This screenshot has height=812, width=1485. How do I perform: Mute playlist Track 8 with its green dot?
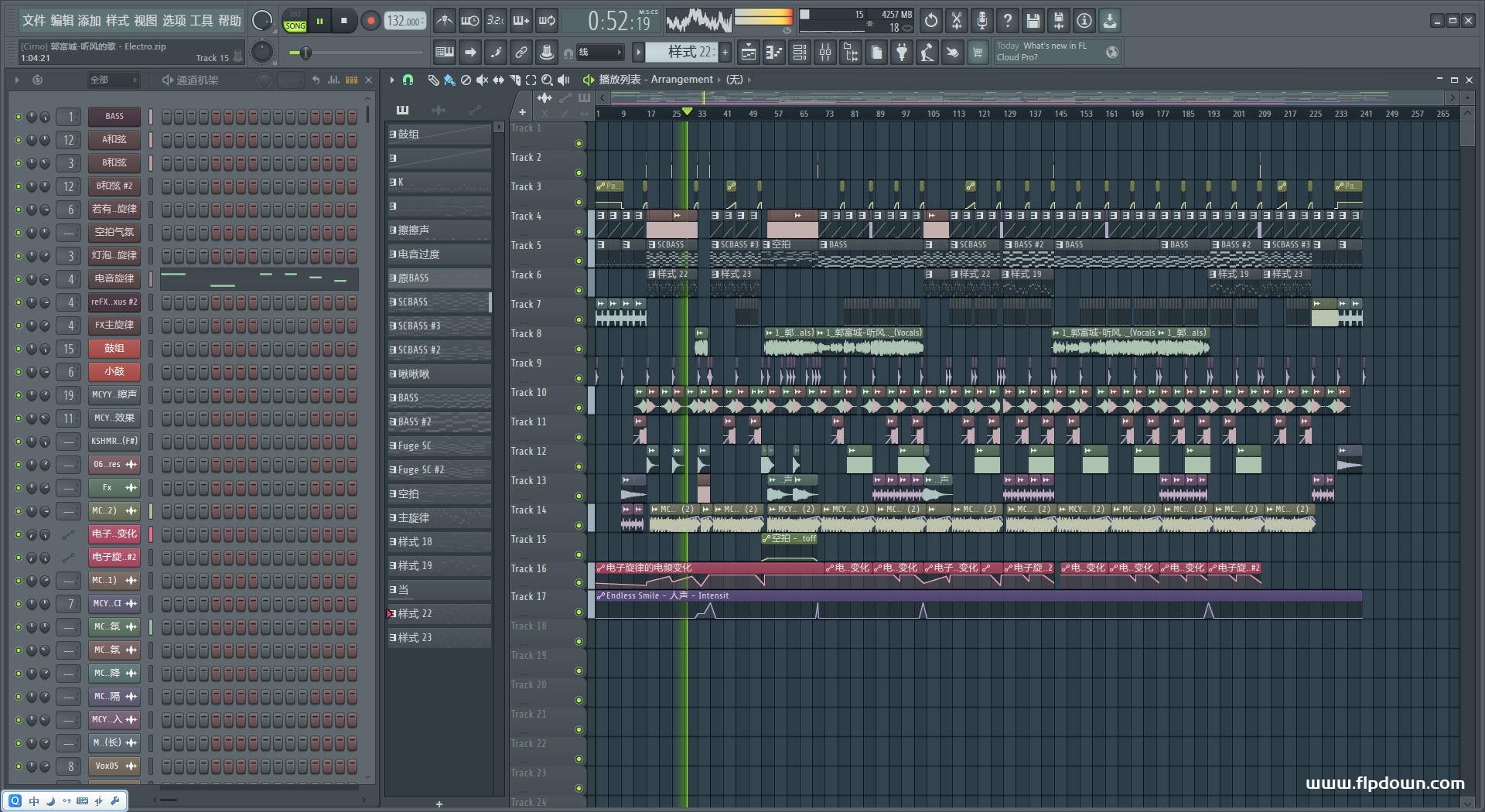tap(579, 349)
